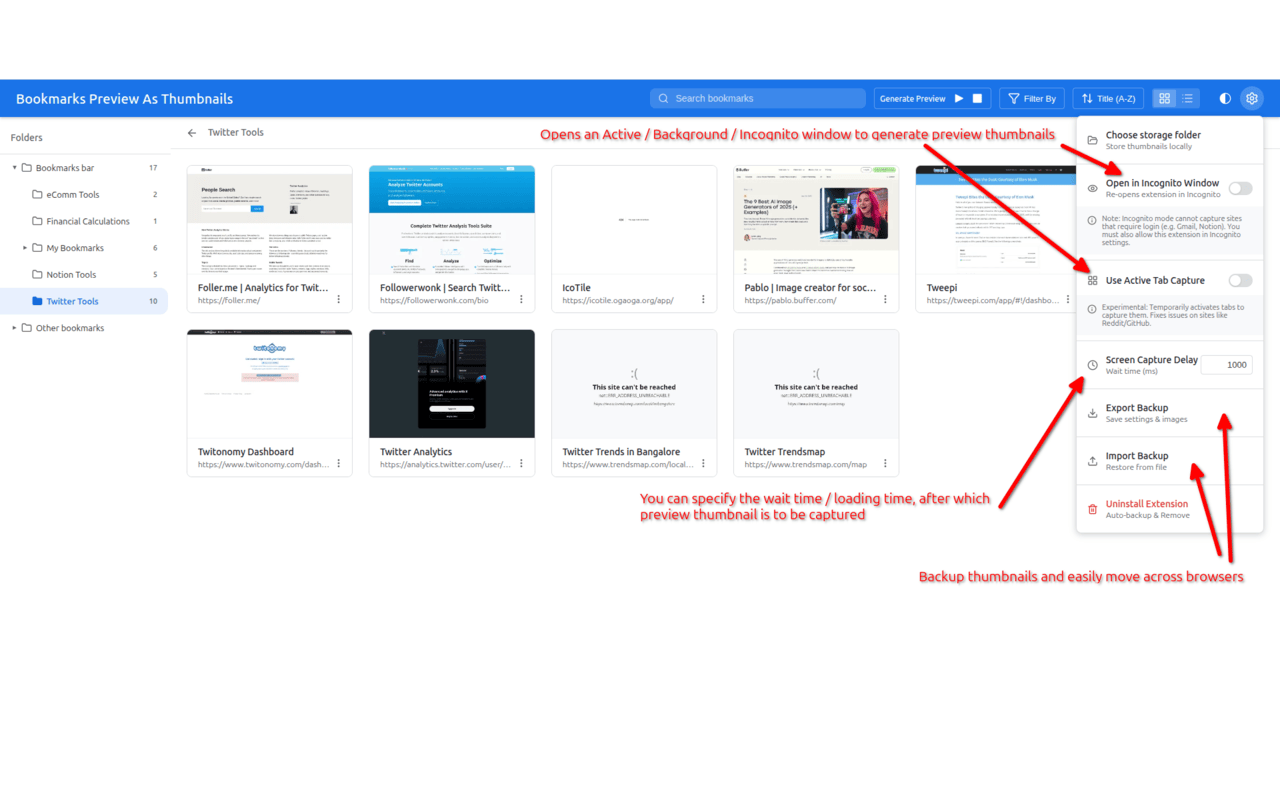
Task: Click the search magnifier icon
Action: click(663, 98)
